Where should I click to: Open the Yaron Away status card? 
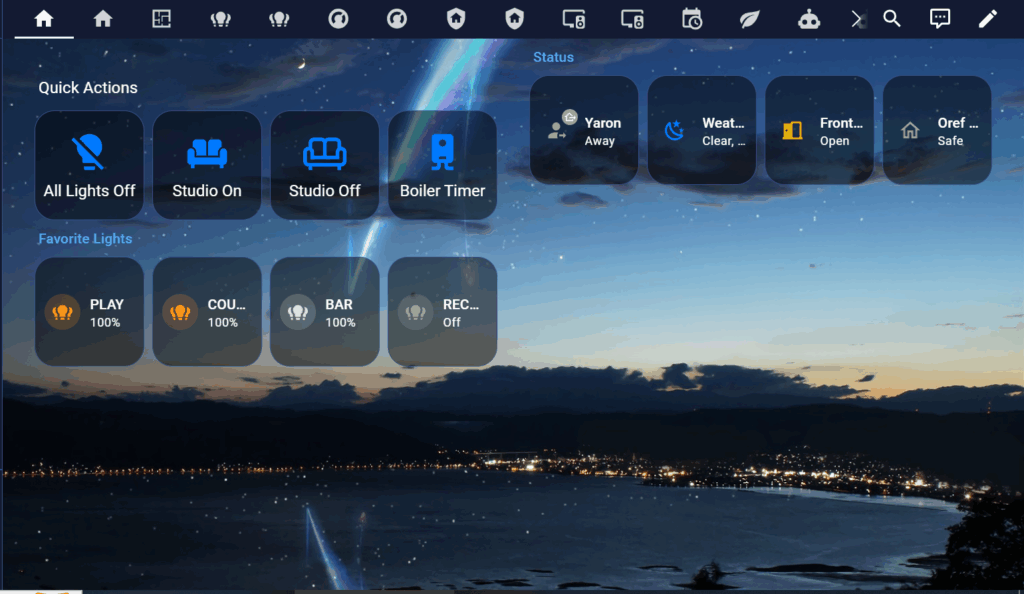[584, 130]
